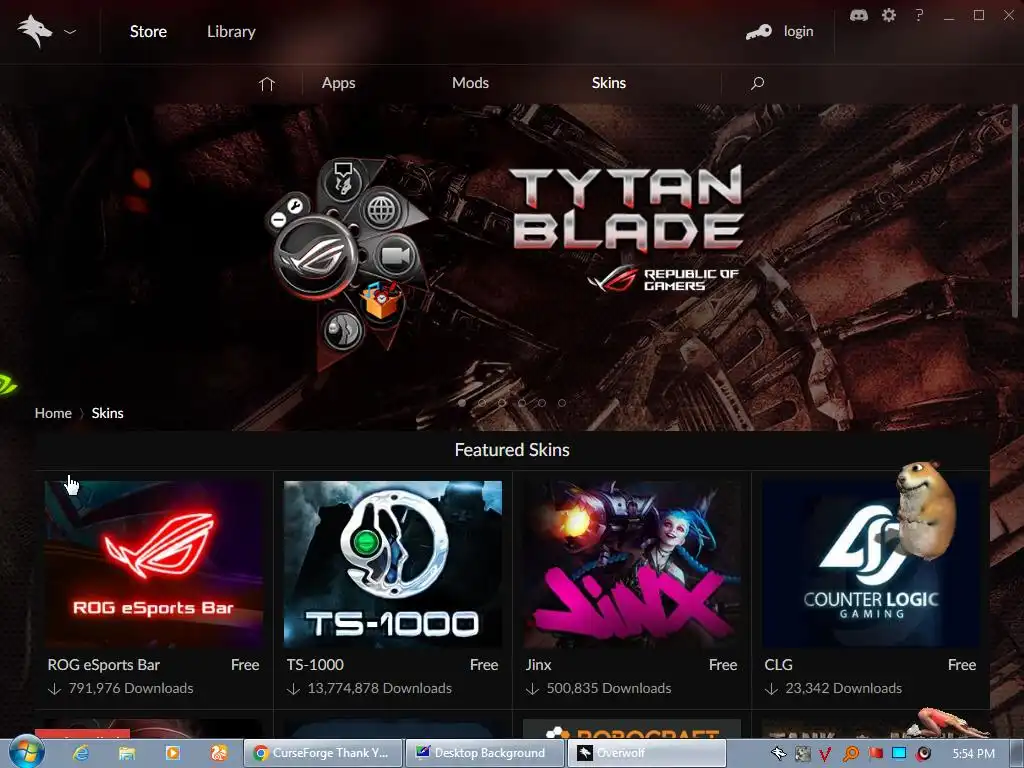The width and height of the screenshot is (1024, 768).
Task: Click the 5:54 PM taskbar clock
Action: pos(973,754)
